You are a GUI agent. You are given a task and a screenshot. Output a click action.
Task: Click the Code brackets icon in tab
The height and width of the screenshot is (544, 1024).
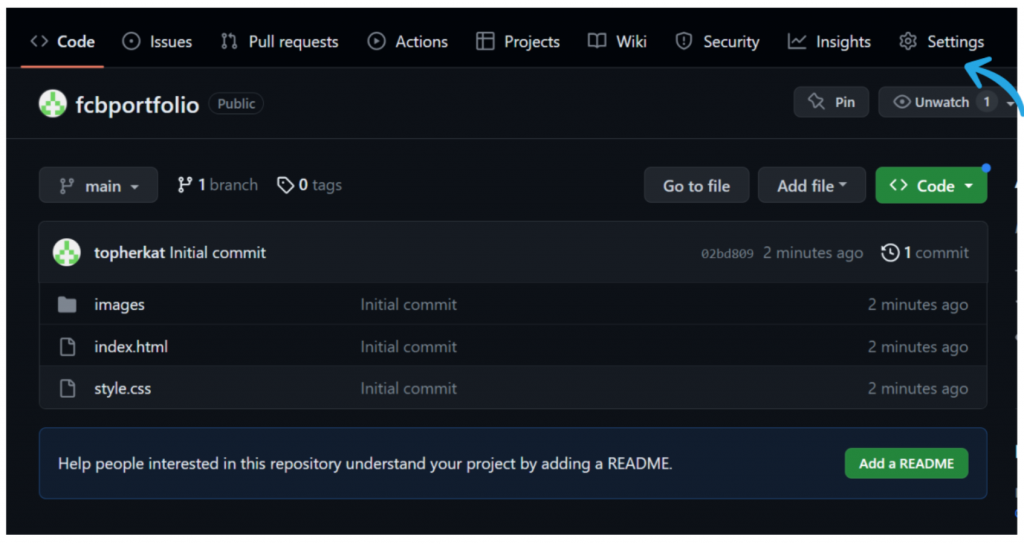pos(39,41)
